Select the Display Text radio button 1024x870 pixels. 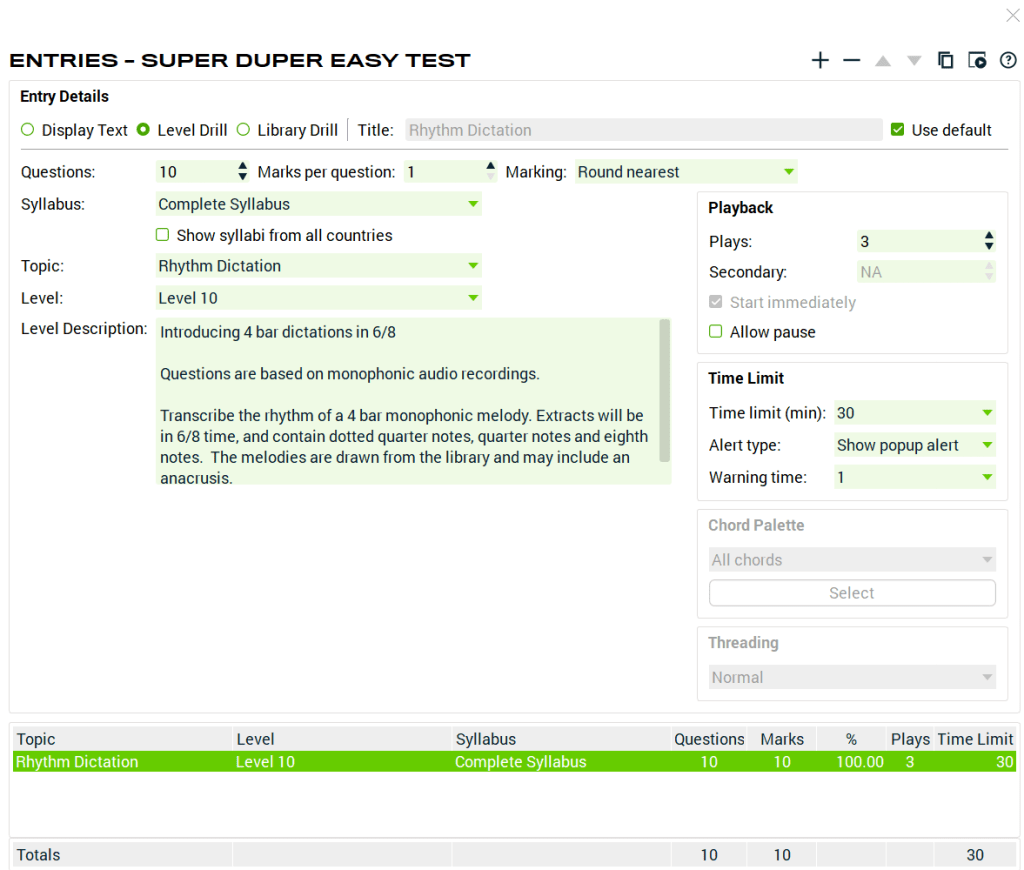click(28, 130)
